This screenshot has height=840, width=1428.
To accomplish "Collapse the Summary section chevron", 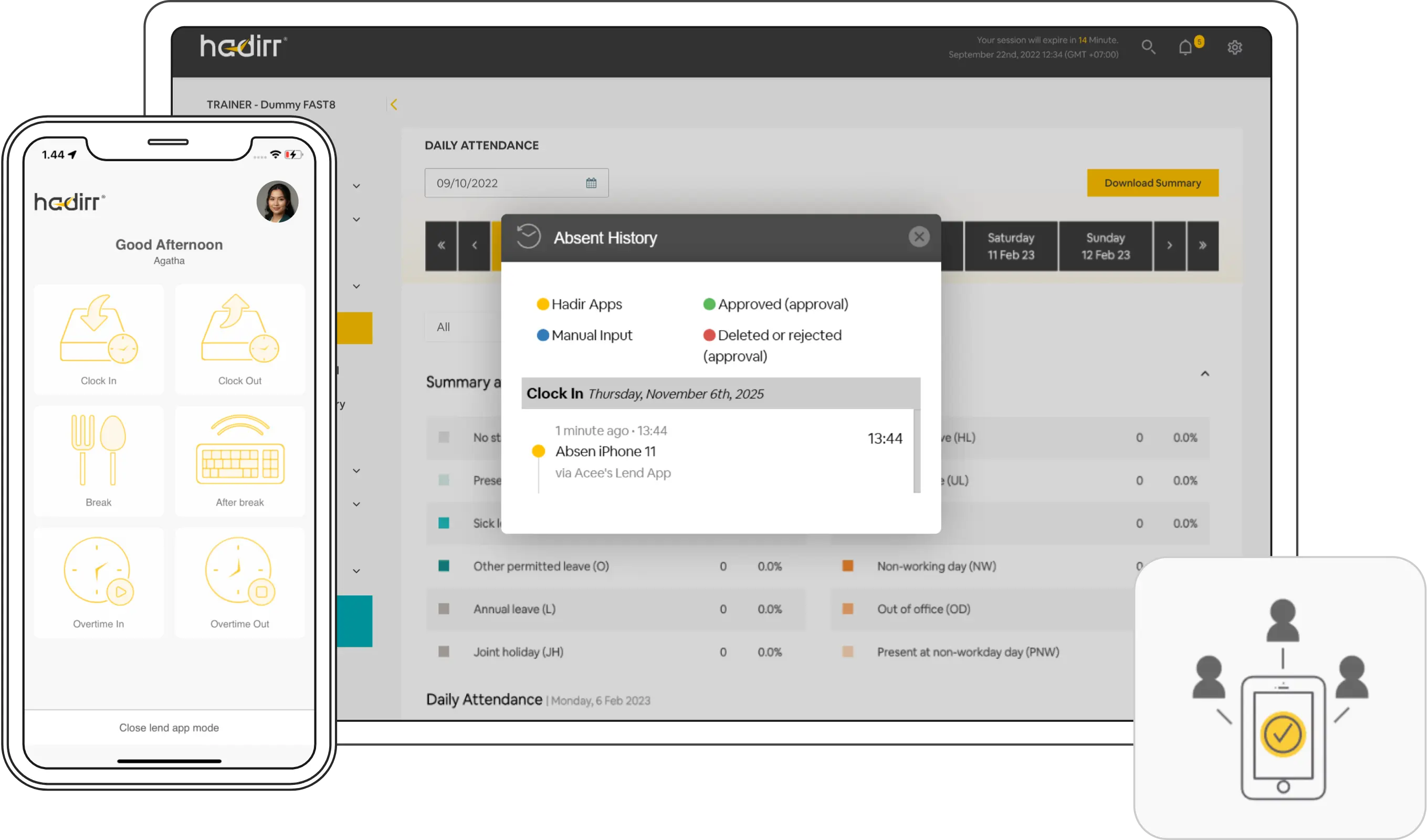I will [1205, 373].
